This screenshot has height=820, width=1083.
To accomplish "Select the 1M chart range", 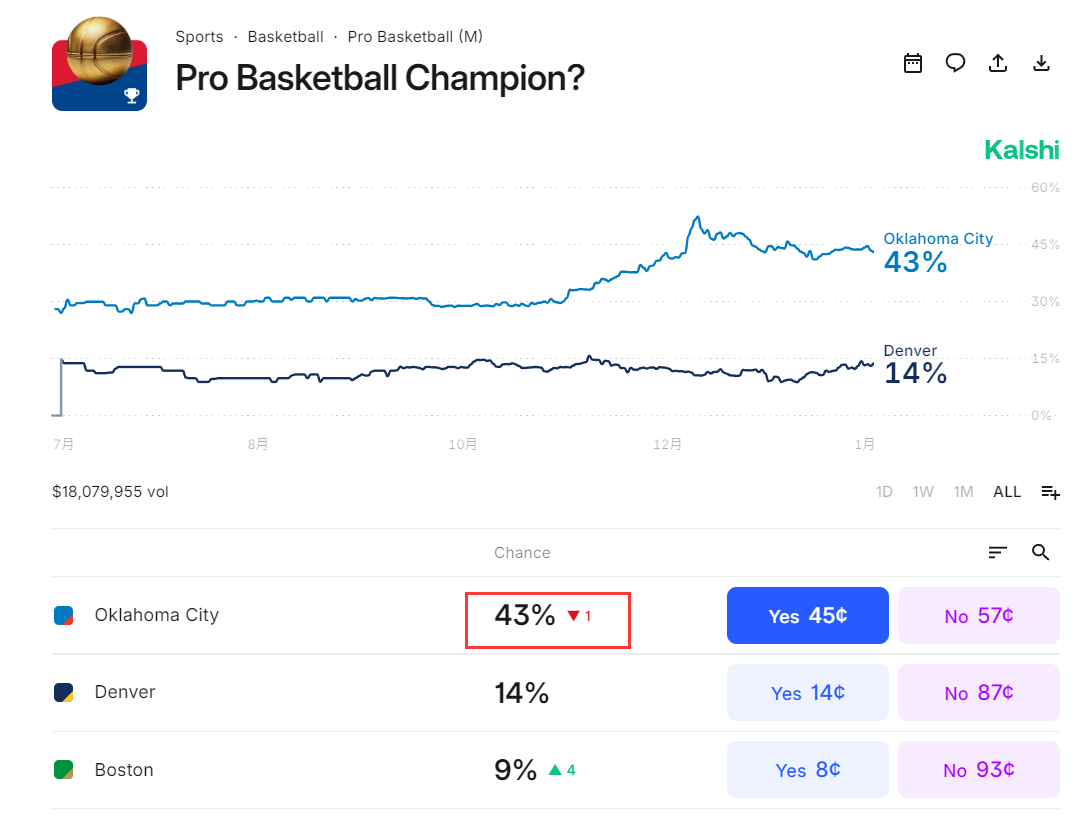I will (x=963, y=492).
